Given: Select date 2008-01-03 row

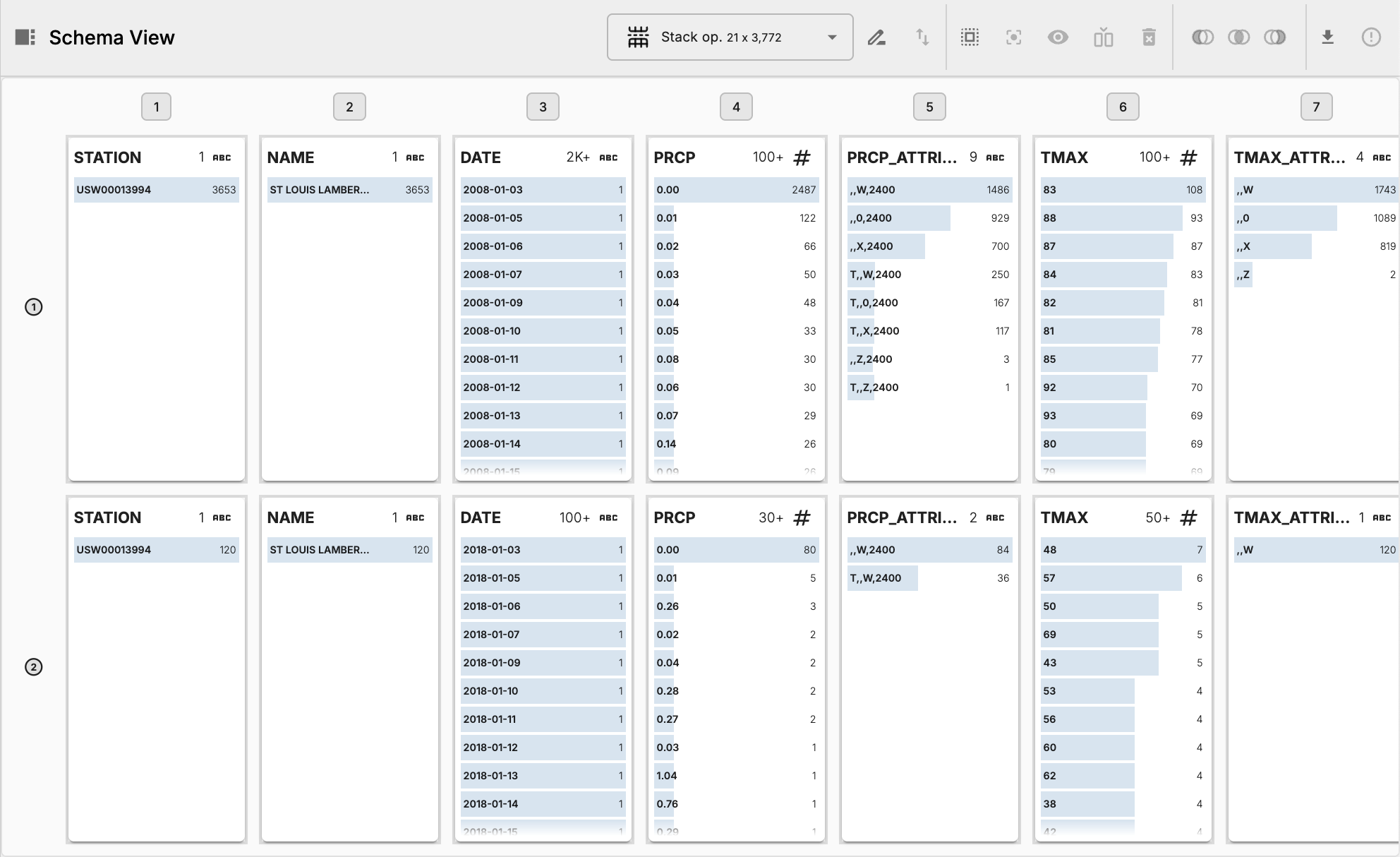Looking at the screenshot, I should pyautogui.click(x=543, y=190).
